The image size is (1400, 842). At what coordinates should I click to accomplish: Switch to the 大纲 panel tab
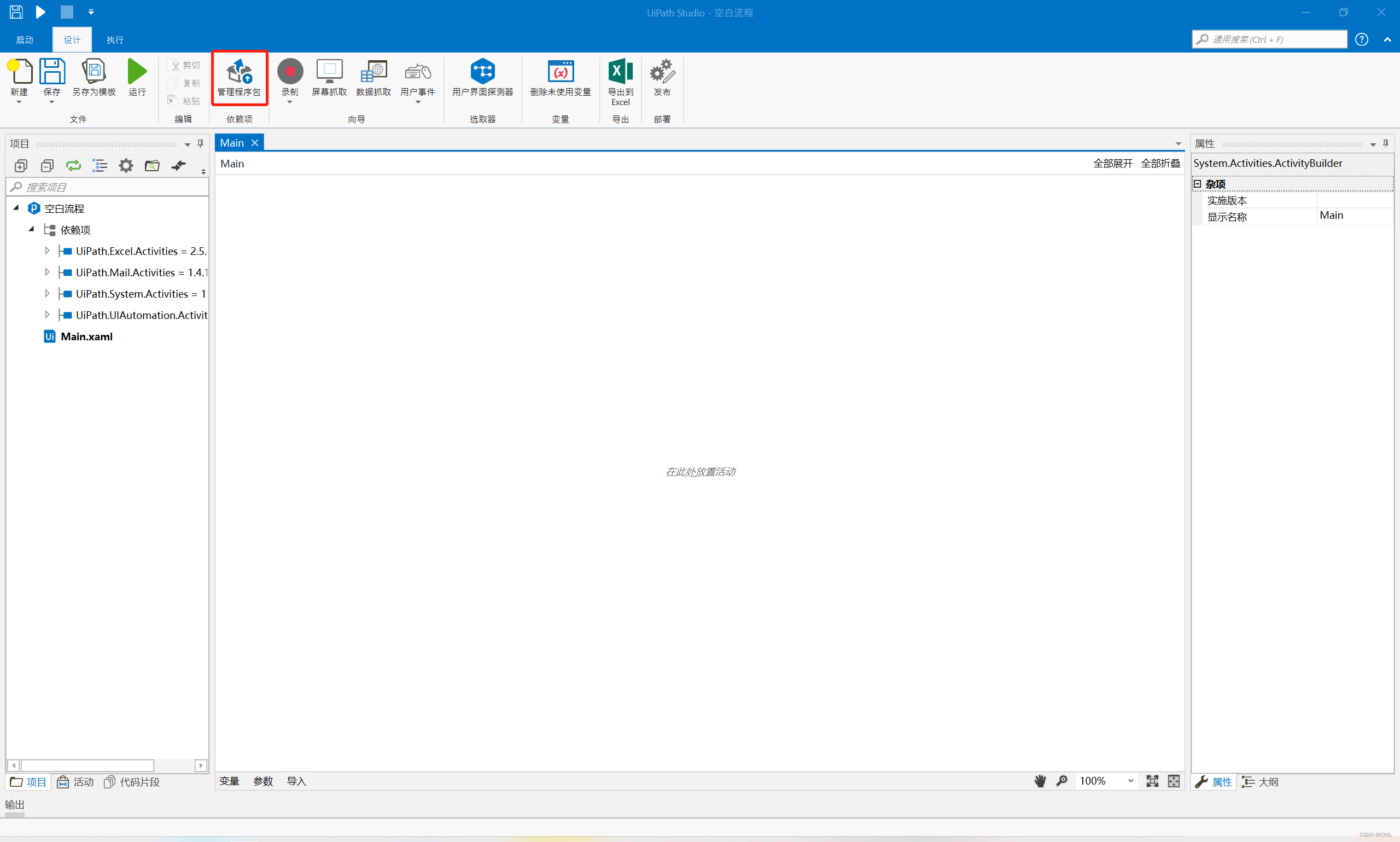1260,782
